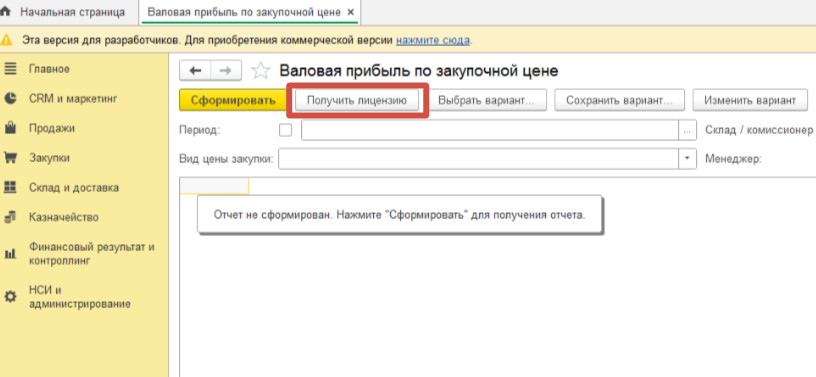Click the Закупки cart icon
Viewport: 816px width, 377px height.
coord(10,158)
